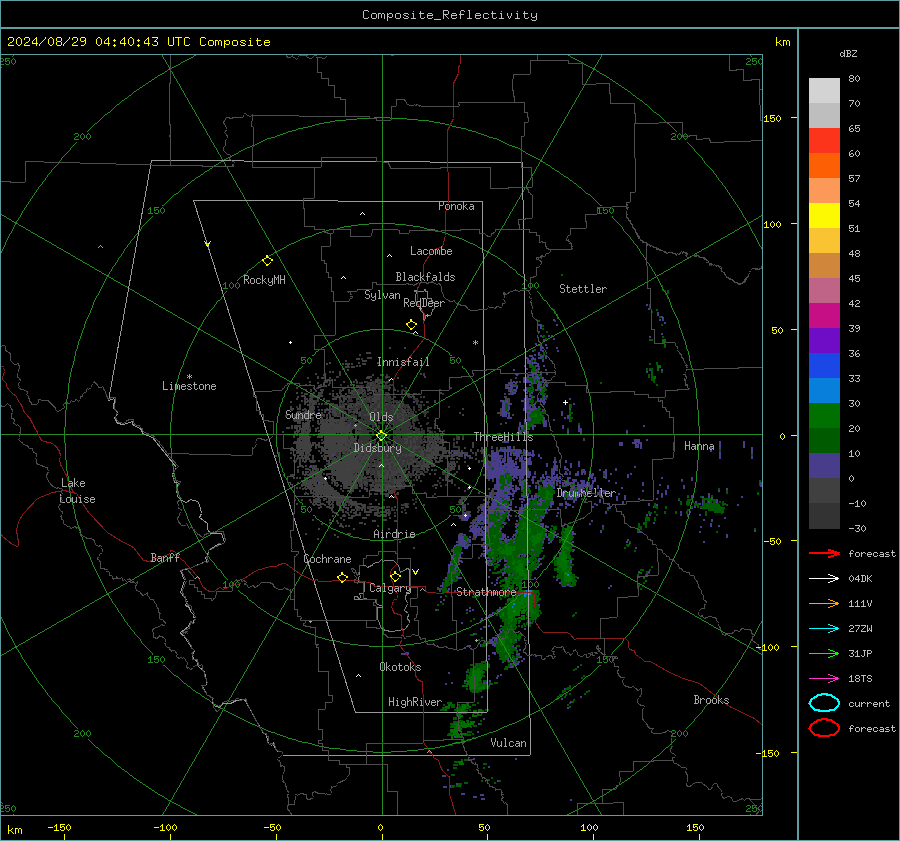Click the red forecast arrow in legend
This screenshot has height=841, width=900.
point(824,553)
